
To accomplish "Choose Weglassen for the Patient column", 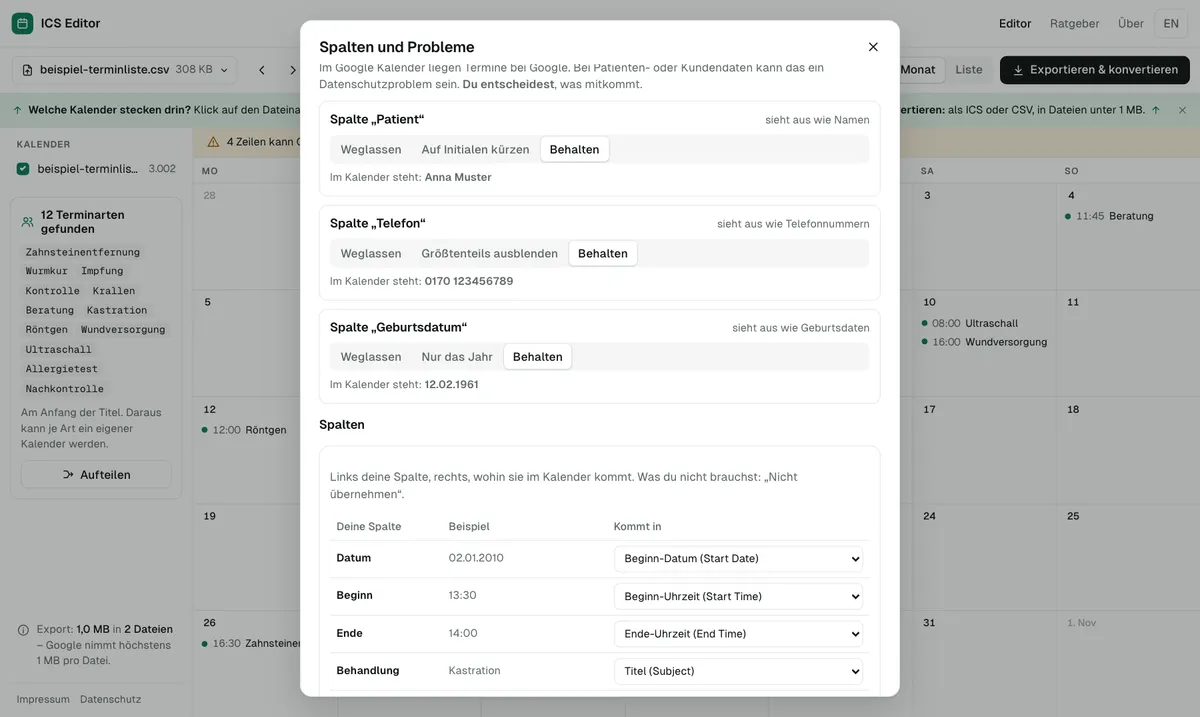I will [x=371, y=149].
